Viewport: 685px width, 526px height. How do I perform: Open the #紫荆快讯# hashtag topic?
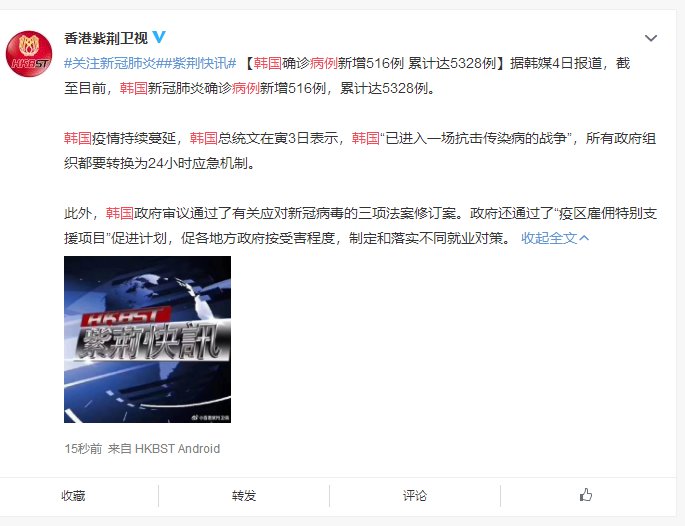click(197, 63)
